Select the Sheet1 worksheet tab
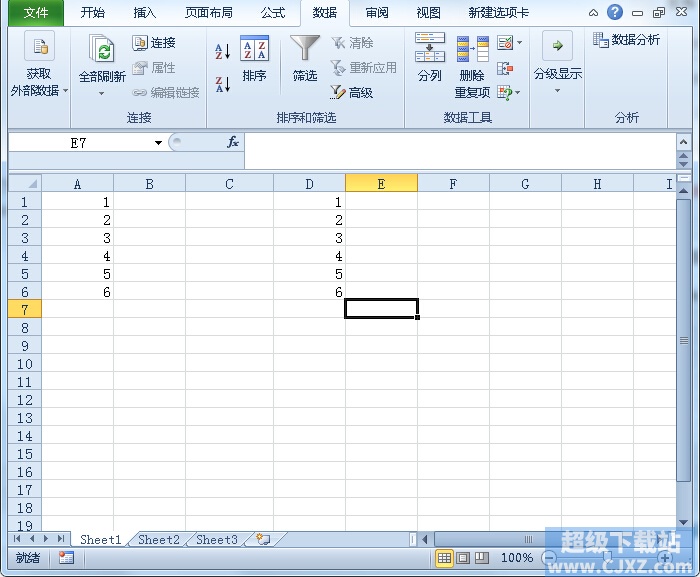Viewport: 700px width, 577px height. (x=100, y=539)
